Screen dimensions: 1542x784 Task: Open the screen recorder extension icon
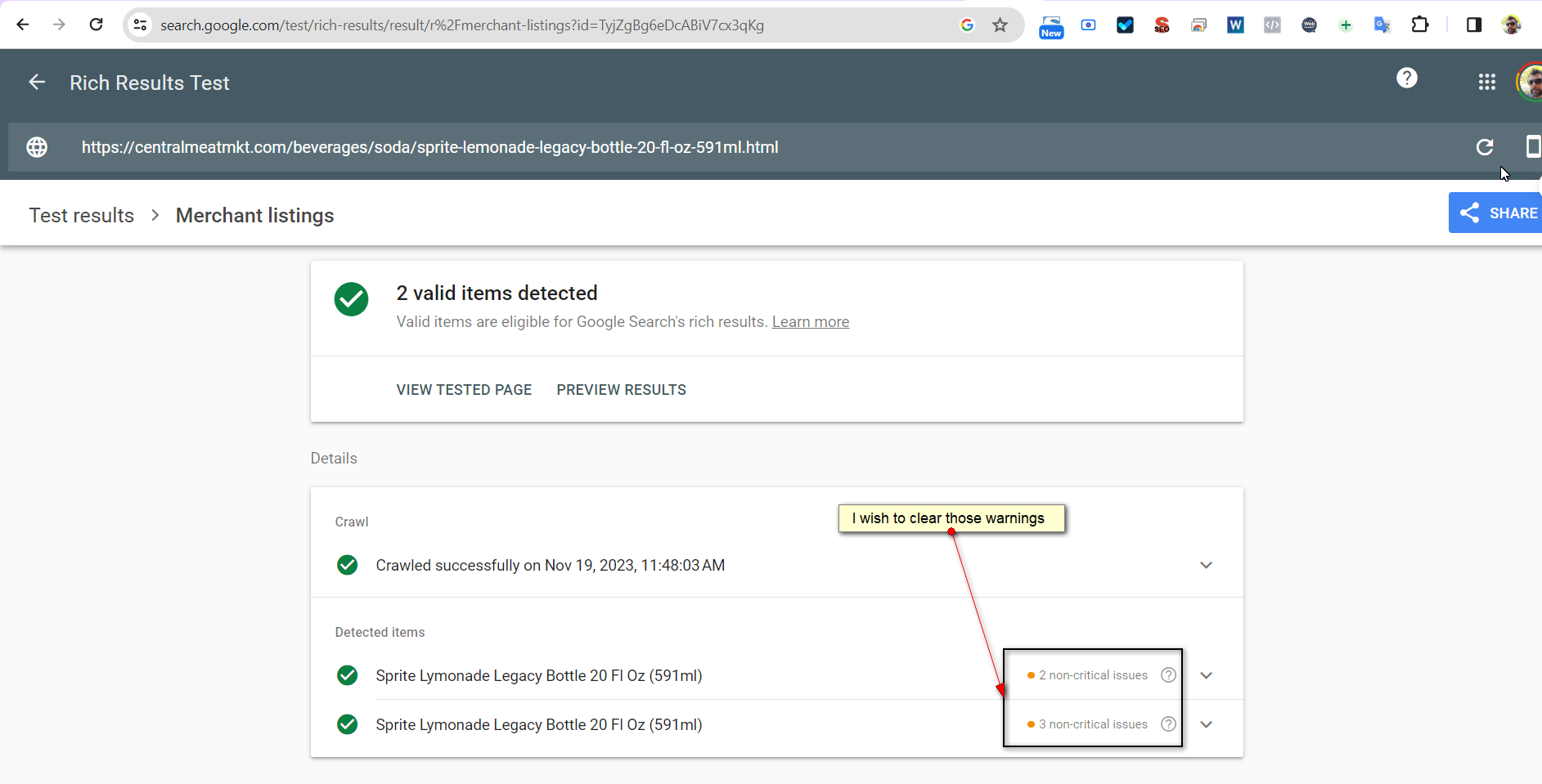tap(1088, 25)
